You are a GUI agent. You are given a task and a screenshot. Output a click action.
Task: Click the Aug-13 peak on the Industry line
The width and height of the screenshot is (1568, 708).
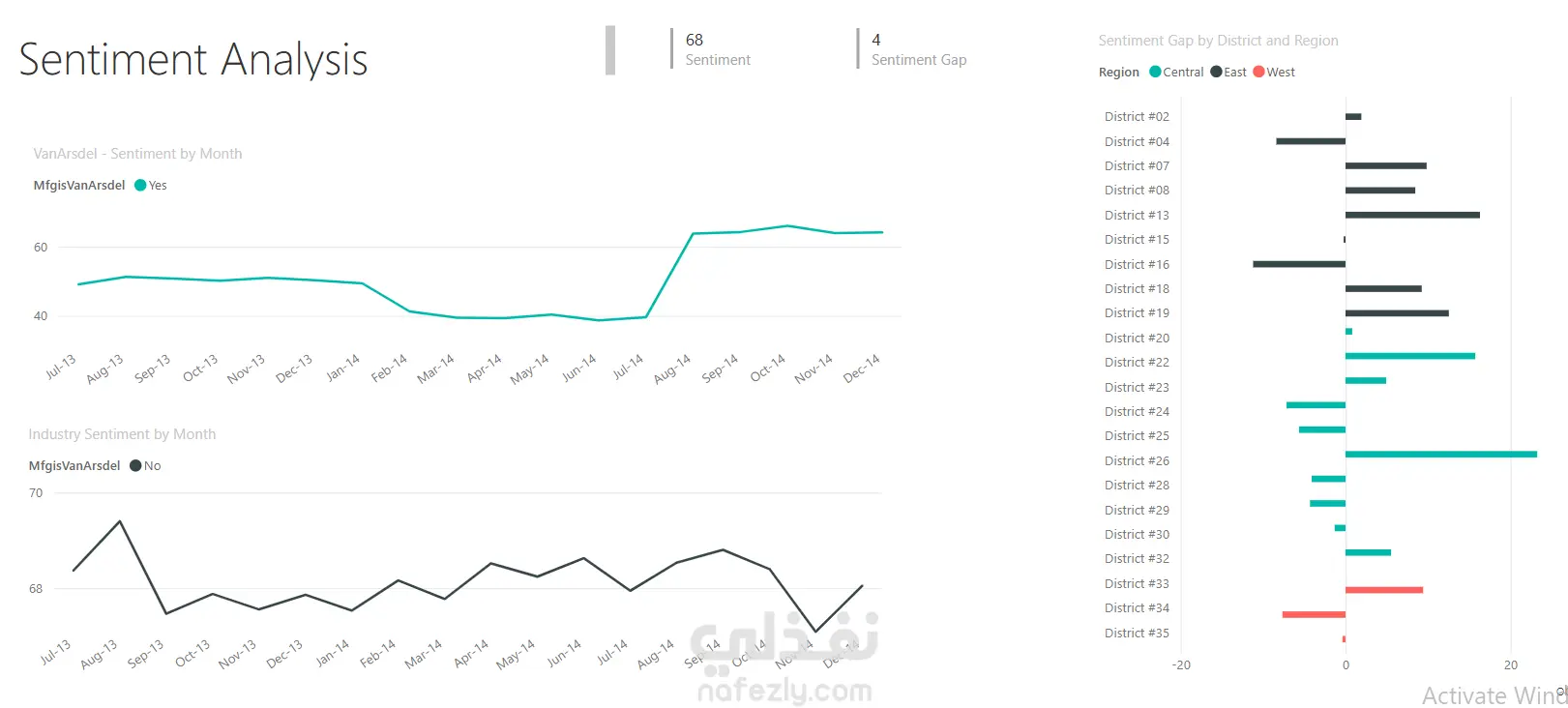(x=120, y=521)
